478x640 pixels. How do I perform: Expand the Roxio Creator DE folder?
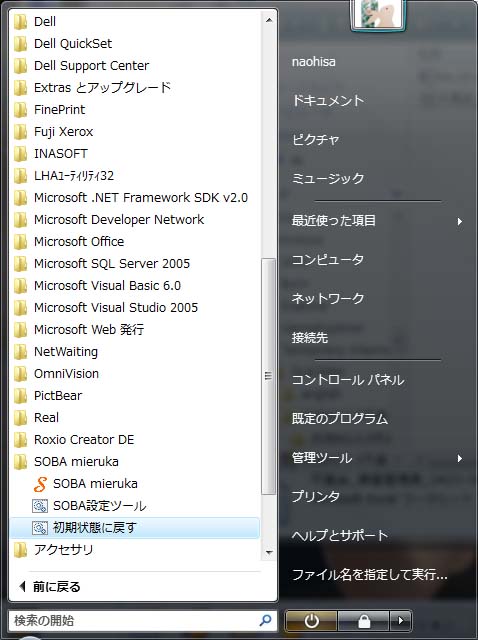tap(84, 440)
